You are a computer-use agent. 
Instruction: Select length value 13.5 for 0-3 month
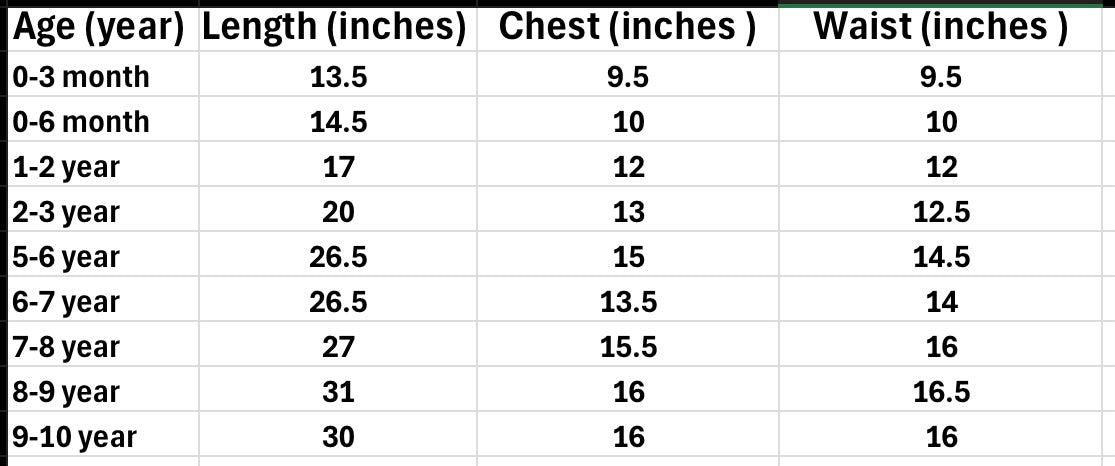[x=338, y=74]
